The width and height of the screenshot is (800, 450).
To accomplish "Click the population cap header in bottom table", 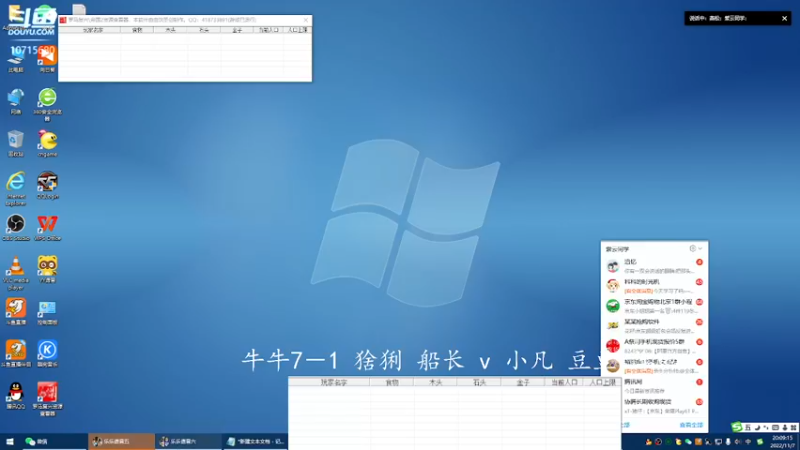I will point(603,382).
